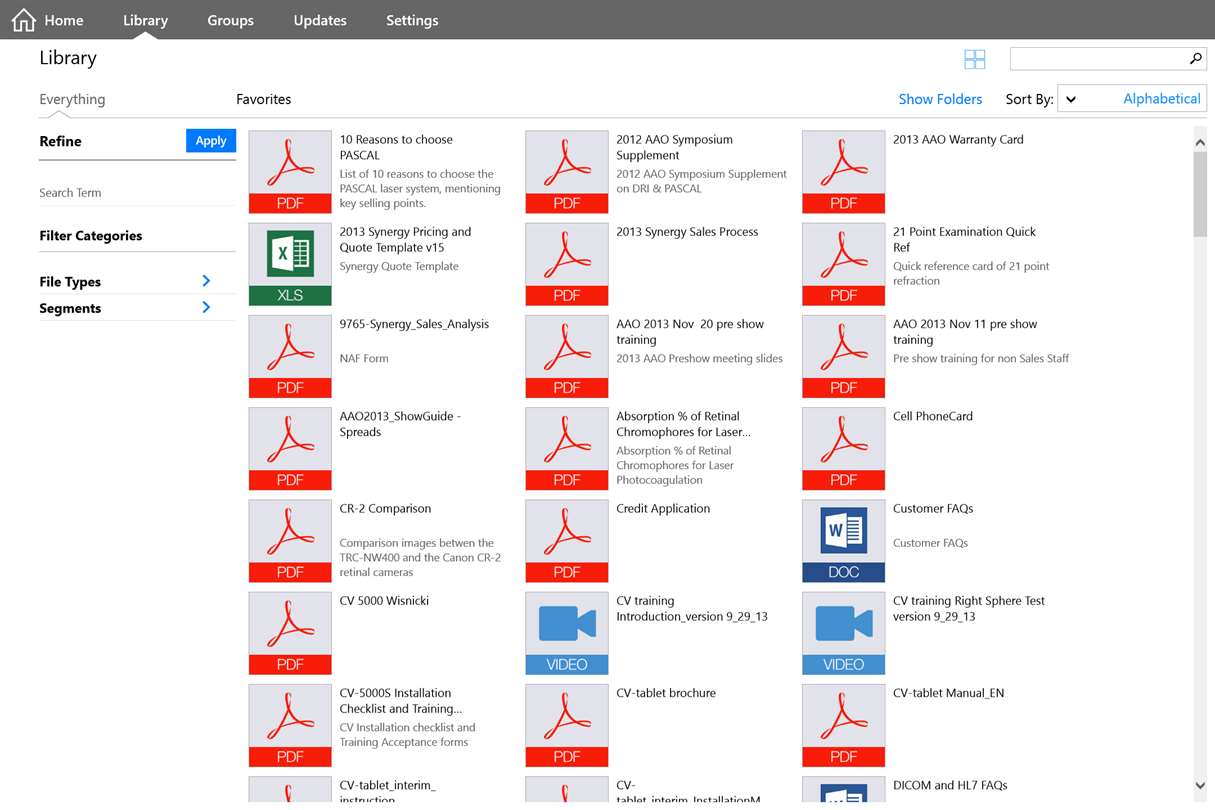
Task: Open PDF icon for 2013 Synergy Sales Process
Action: pos(567,264)
